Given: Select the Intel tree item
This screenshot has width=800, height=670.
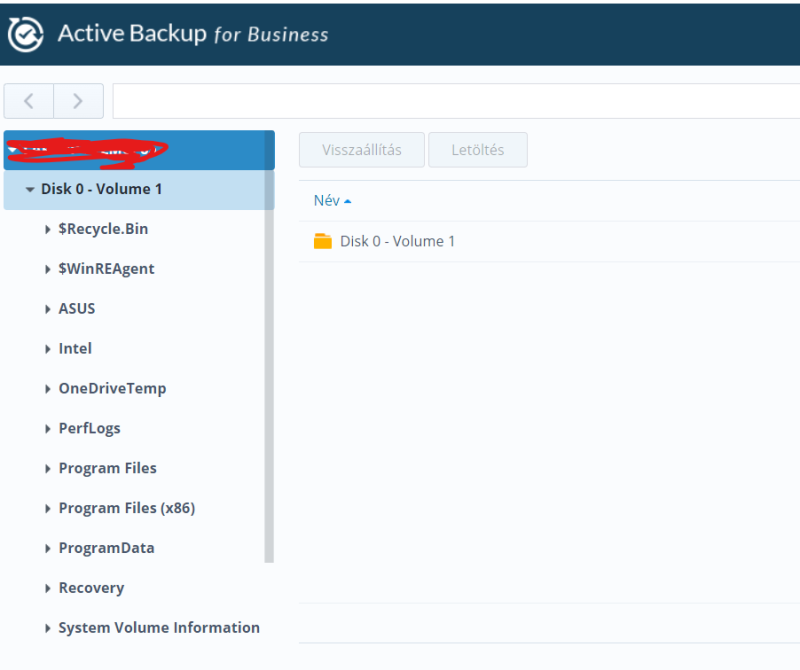Looking at the screenshot, I should [x=75, y=349].
